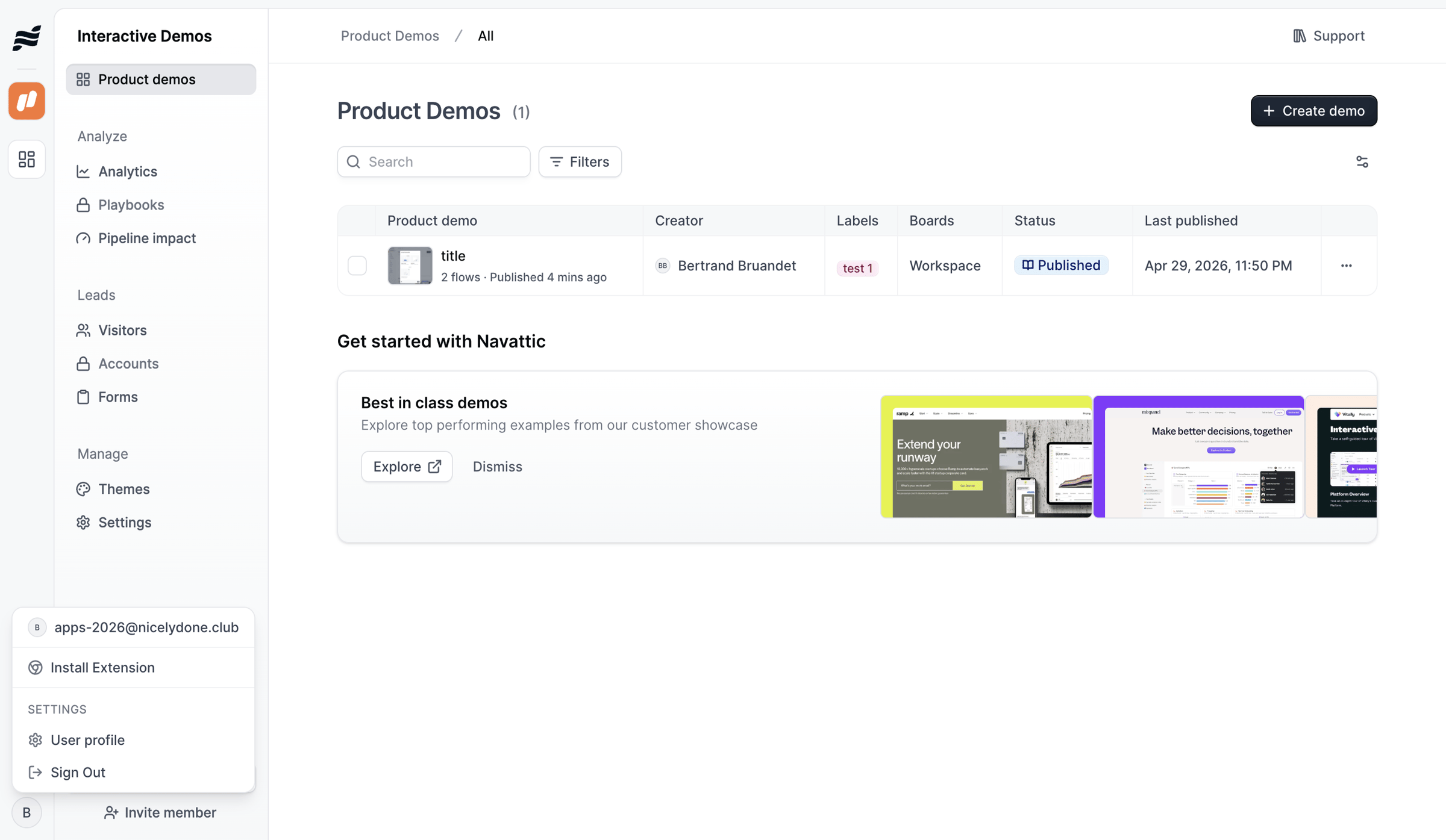Click the test 1 label tag

857,269
